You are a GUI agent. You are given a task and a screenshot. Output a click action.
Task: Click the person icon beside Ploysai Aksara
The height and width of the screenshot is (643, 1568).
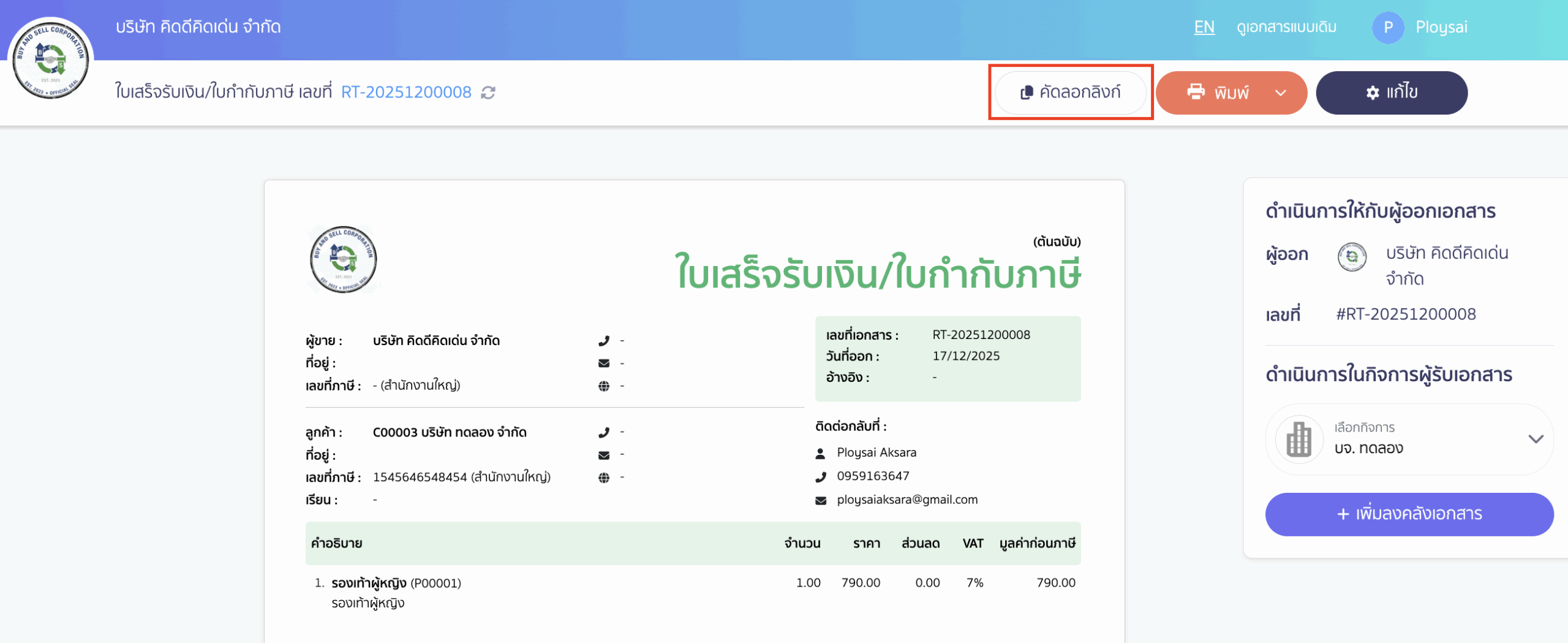click(821, 452)
